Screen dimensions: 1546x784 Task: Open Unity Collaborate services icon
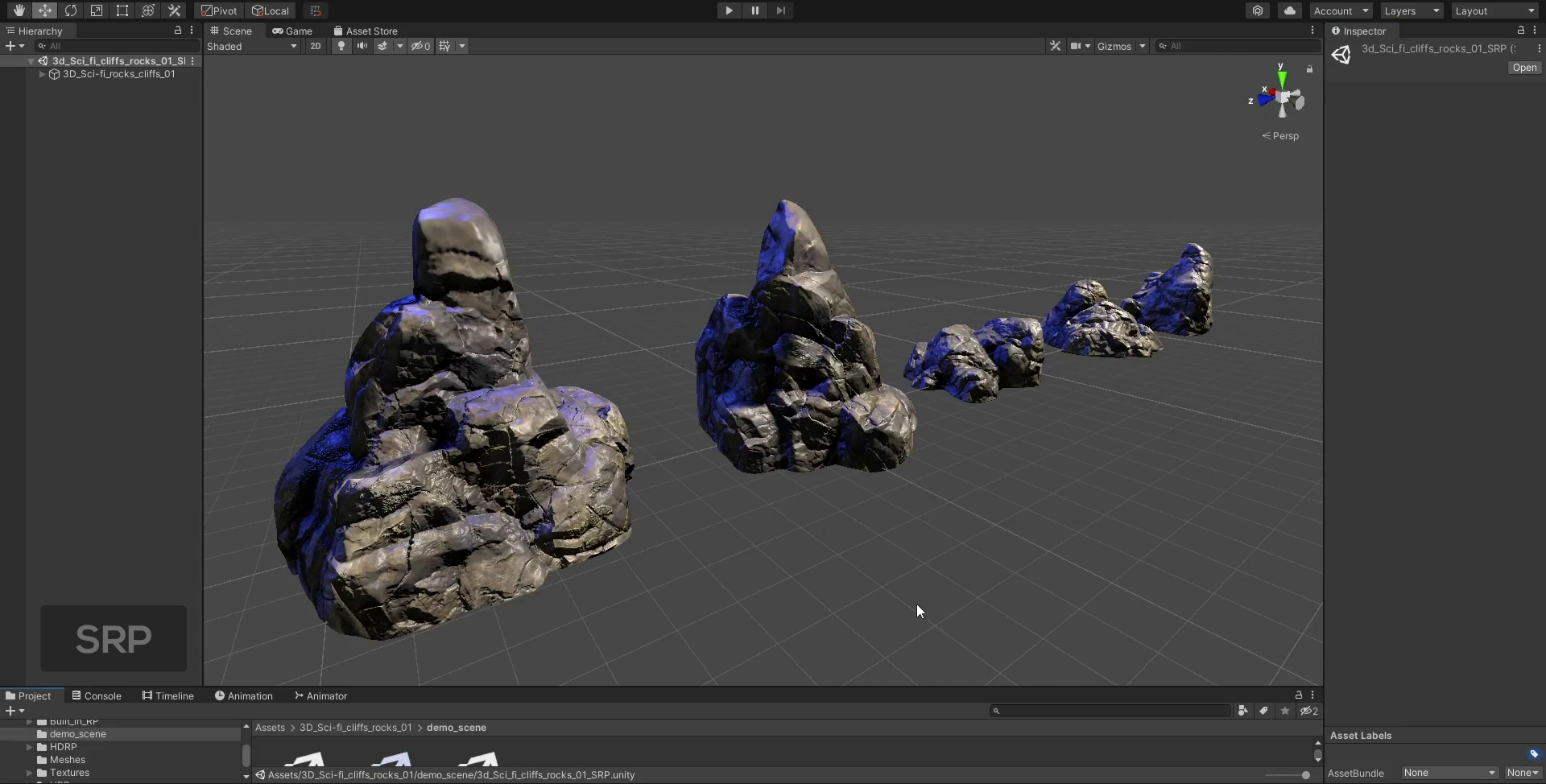click(1258, 10)
